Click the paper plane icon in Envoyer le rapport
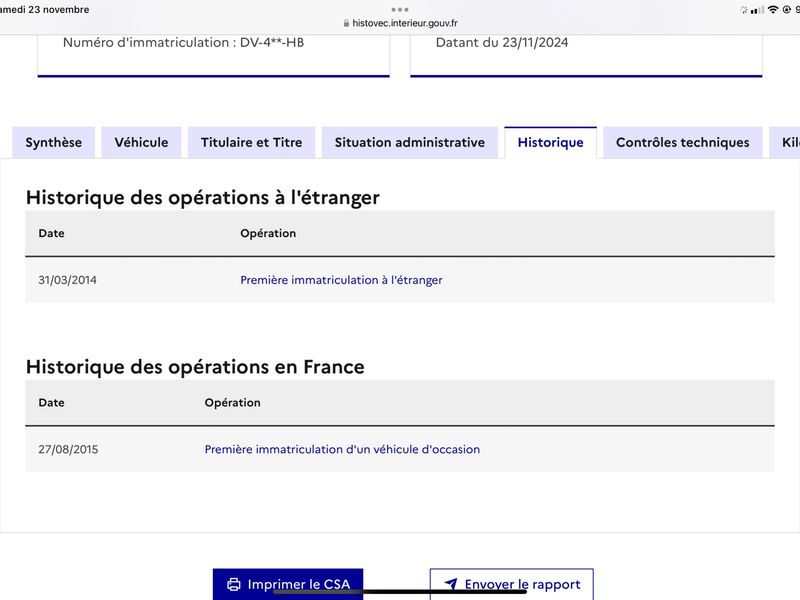The height and width of the screenshot is (600, 800). 451,584
